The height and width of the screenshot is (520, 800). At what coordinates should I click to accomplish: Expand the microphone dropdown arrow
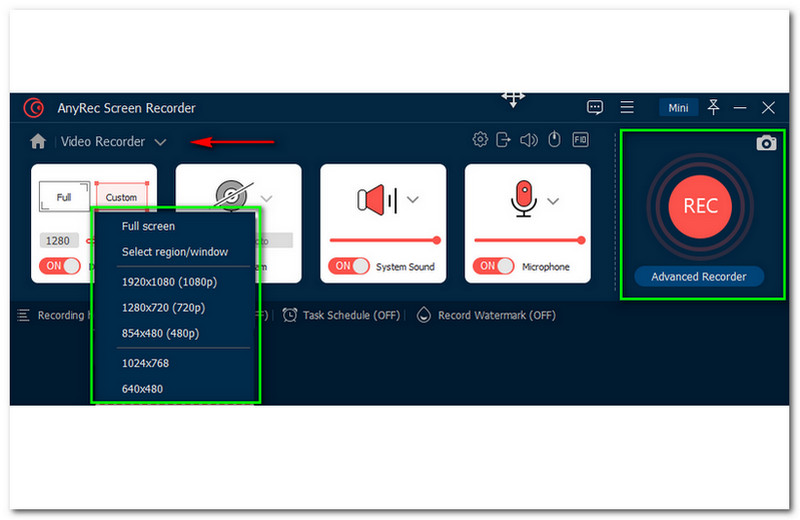tap(553, 201)
